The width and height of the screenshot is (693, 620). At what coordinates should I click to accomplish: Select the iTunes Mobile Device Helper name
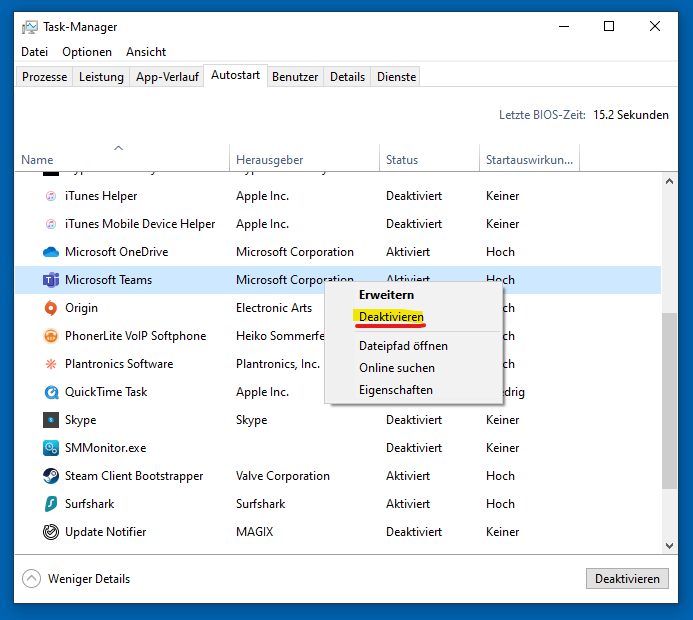coord(140,224)
